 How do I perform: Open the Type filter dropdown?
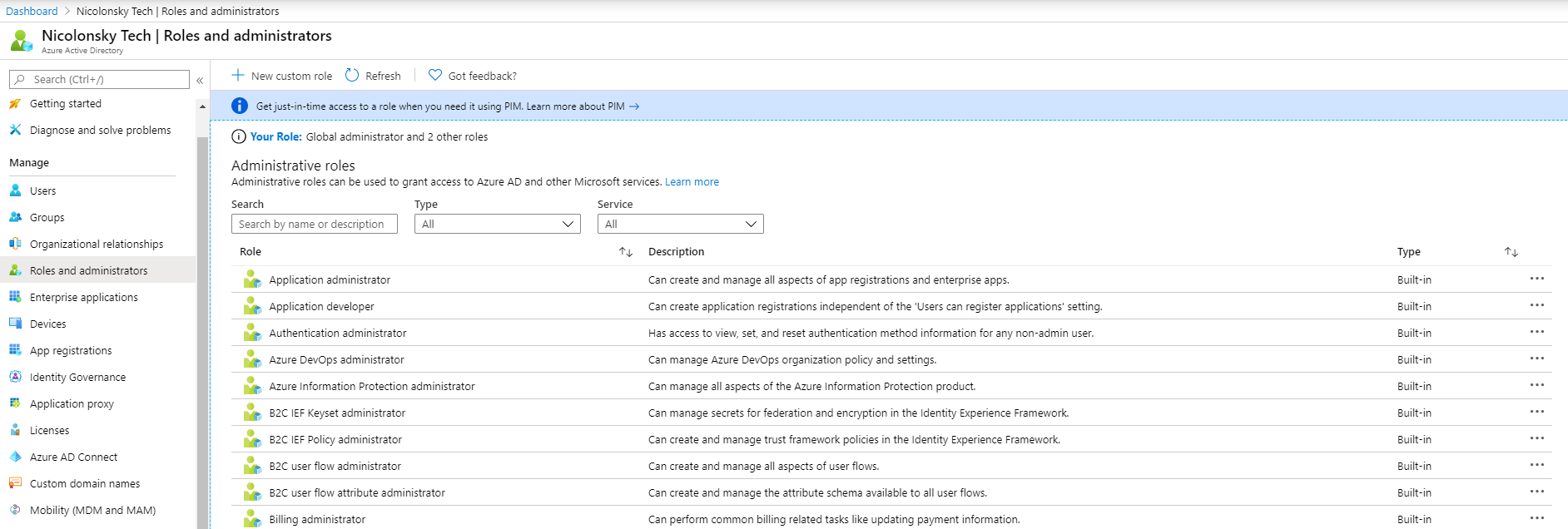[498, 224]
